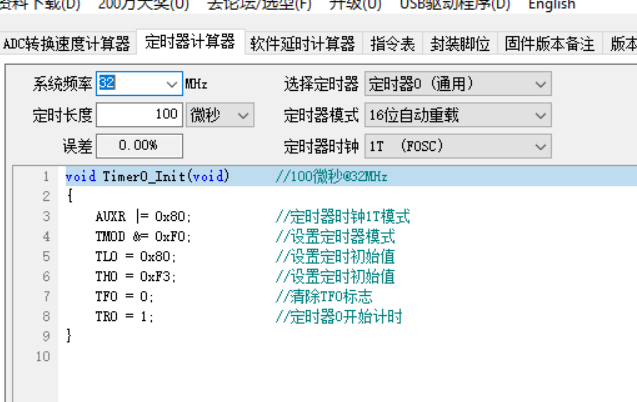Screen dimensions: 637x402
Task: Select the 定时器计算器 tab
Action: point(190,42)
